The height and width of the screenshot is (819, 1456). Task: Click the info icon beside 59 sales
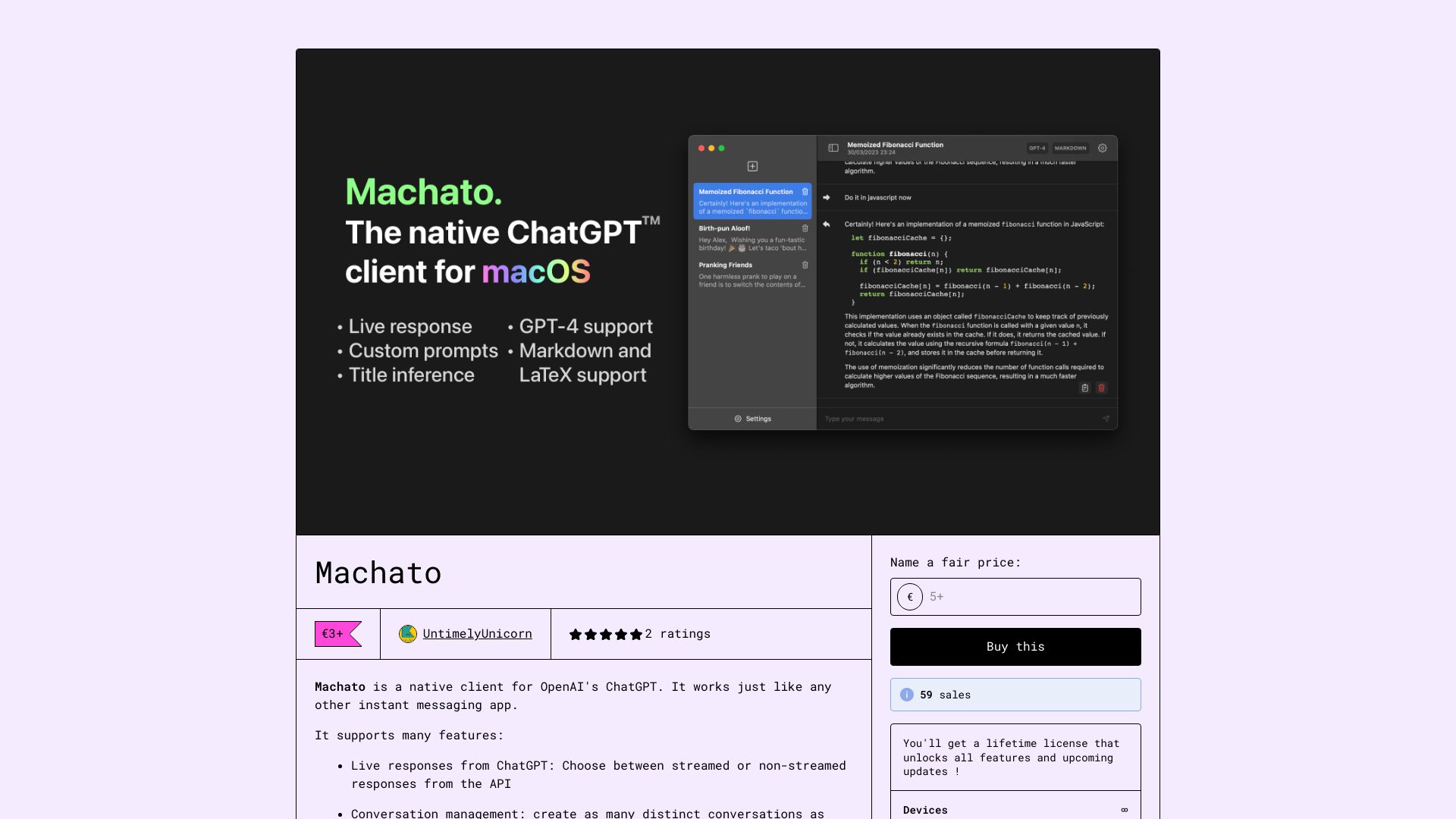(906, 695)
